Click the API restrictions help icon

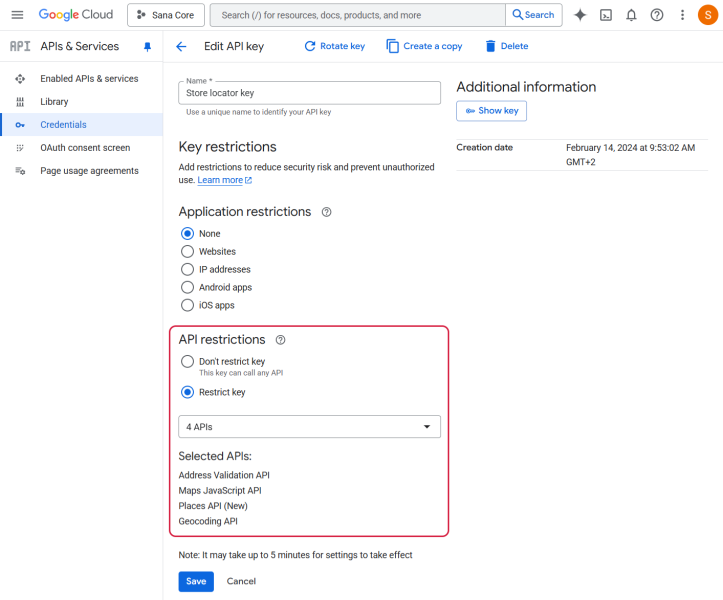point(280,340)
